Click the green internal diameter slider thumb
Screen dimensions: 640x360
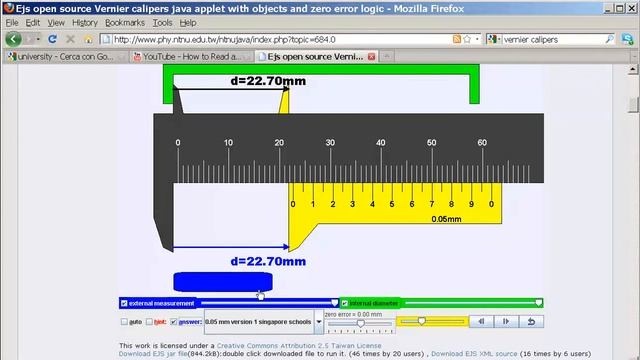click(x=539, y=303)
